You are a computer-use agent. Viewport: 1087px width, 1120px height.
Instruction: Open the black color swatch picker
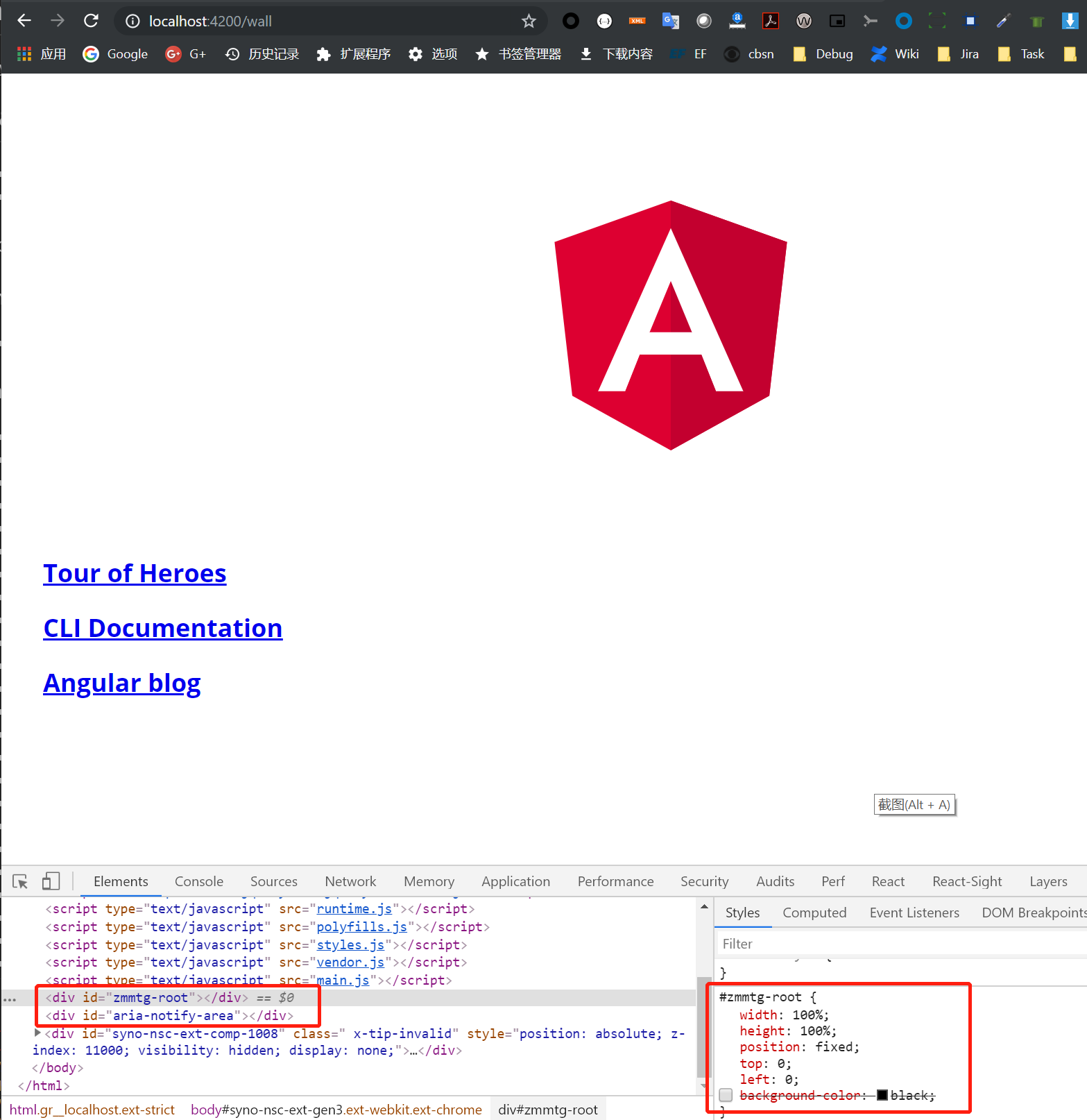(x=882, y=1095)
